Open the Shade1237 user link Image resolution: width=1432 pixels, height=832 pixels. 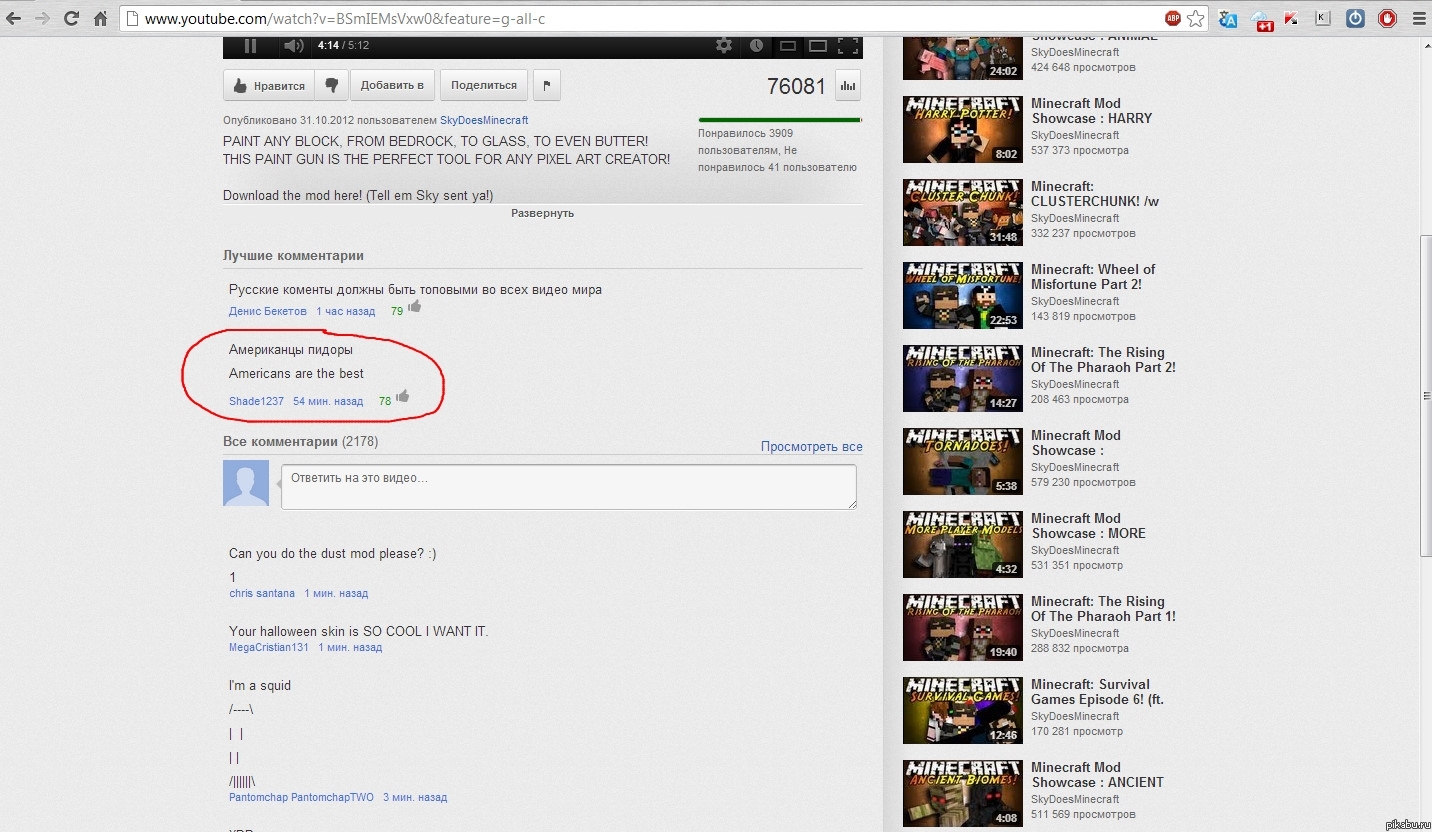tap(256, 401)
